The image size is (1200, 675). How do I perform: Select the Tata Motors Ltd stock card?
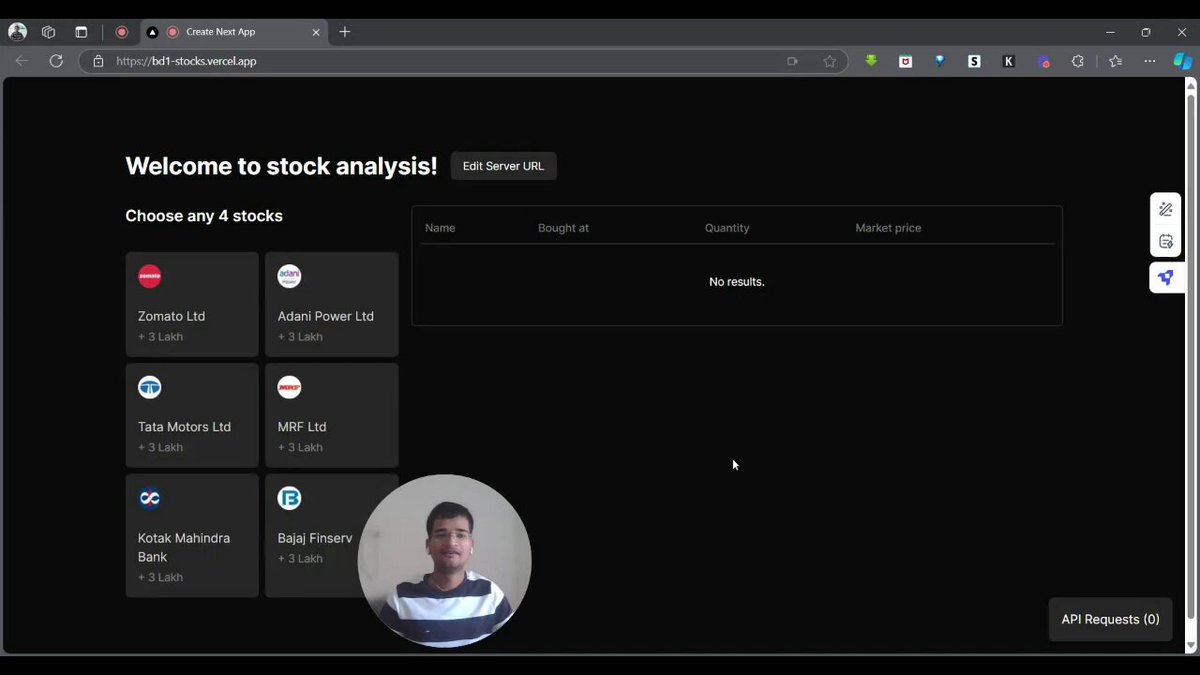pyautogui.click(x=192, y=415)
